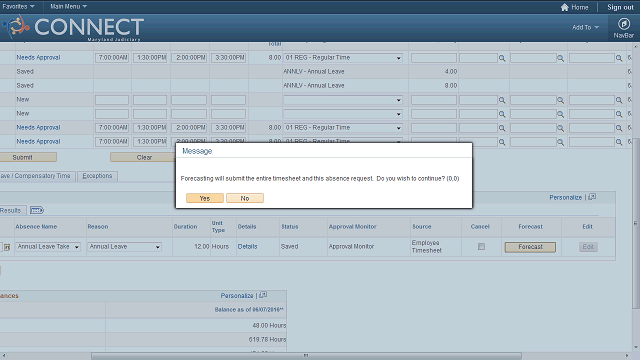The width and height of the screenshot is (640, 360).
Task: Click second lookup magnifier in first Needs Approval row
Action: (x=560, y=58)
